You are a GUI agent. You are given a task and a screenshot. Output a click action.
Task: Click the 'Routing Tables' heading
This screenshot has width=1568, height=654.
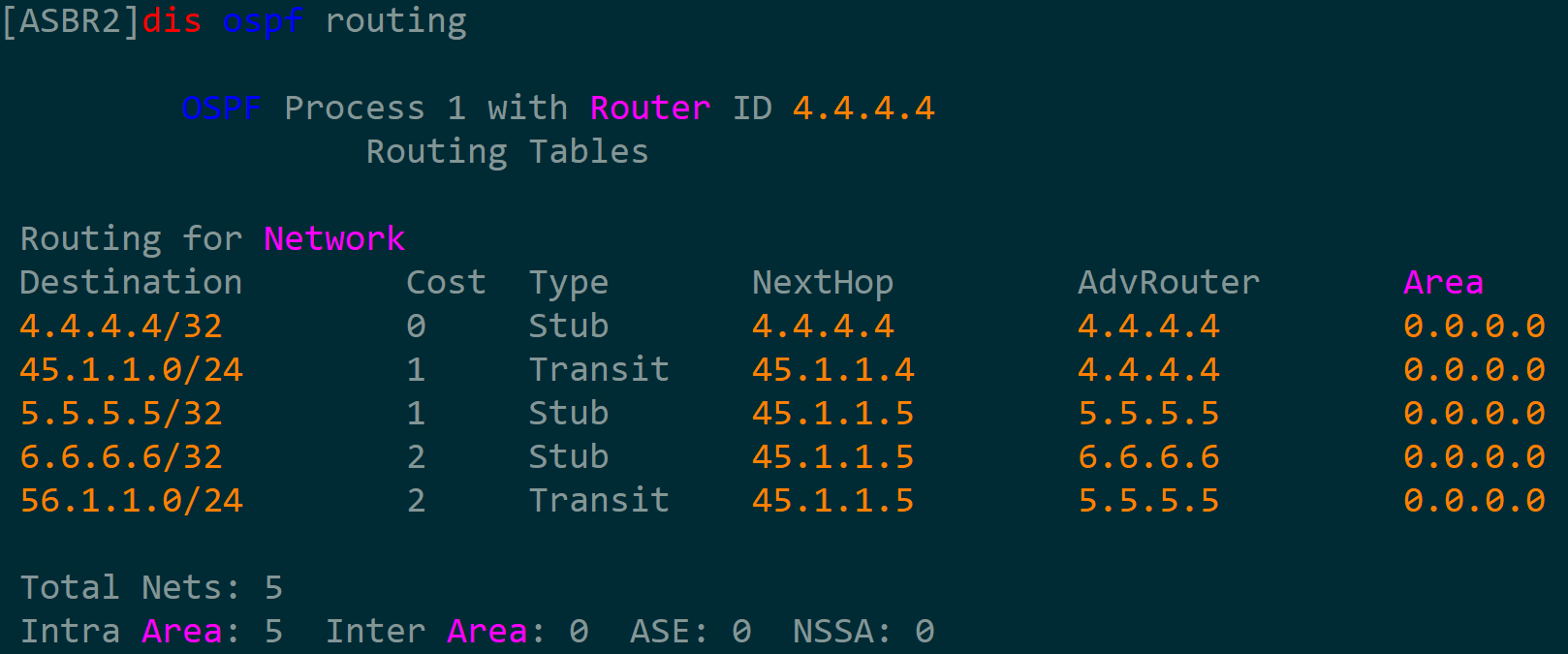click(507, 151)
